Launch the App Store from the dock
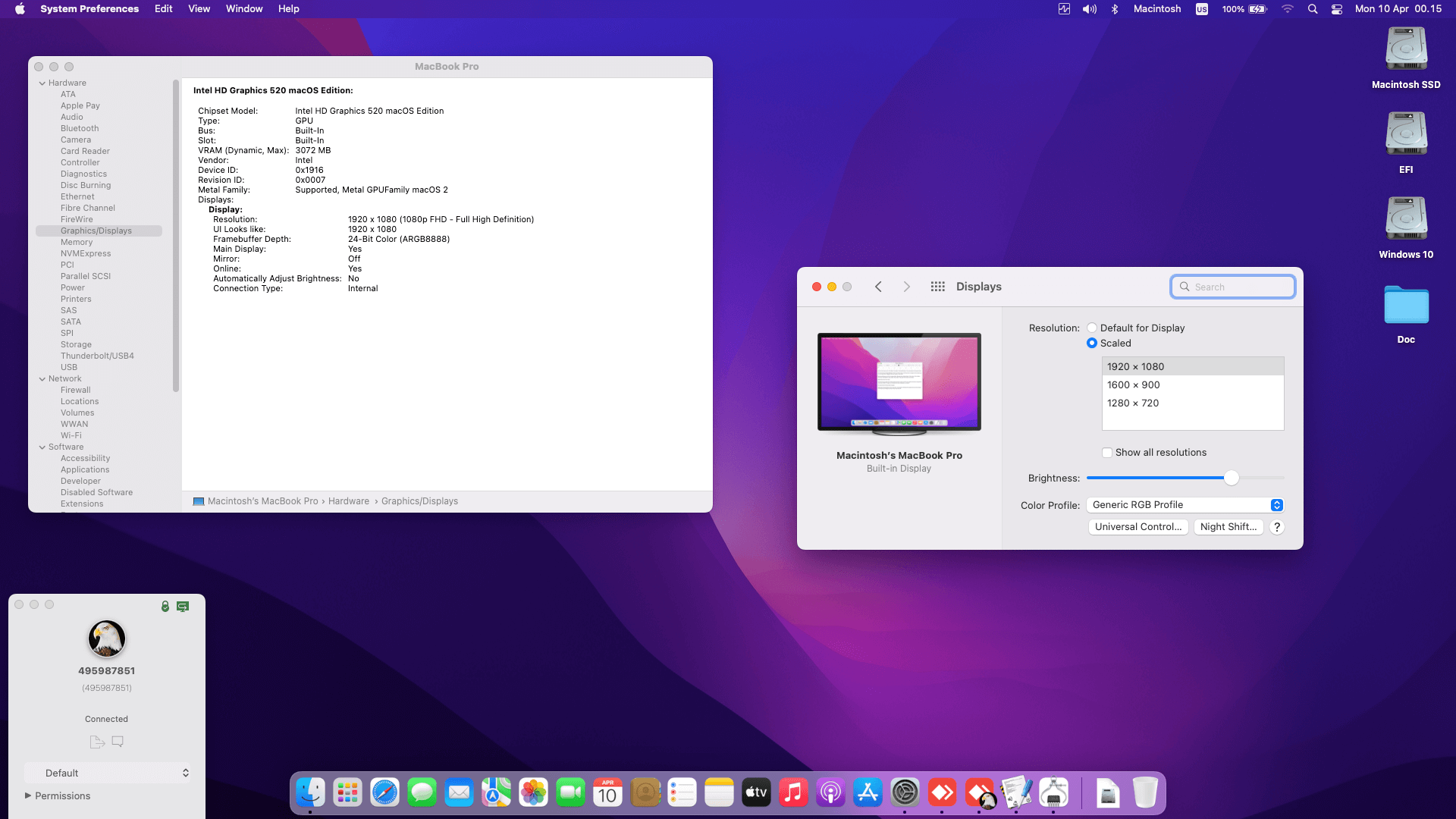The image size is (1456, 819). pos(868,793)
